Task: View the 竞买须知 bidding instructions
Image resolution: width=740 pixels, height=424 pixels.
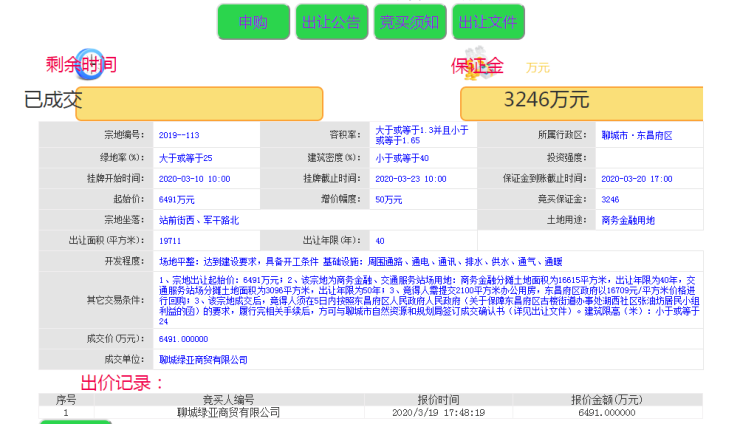Action: [409, 22]
